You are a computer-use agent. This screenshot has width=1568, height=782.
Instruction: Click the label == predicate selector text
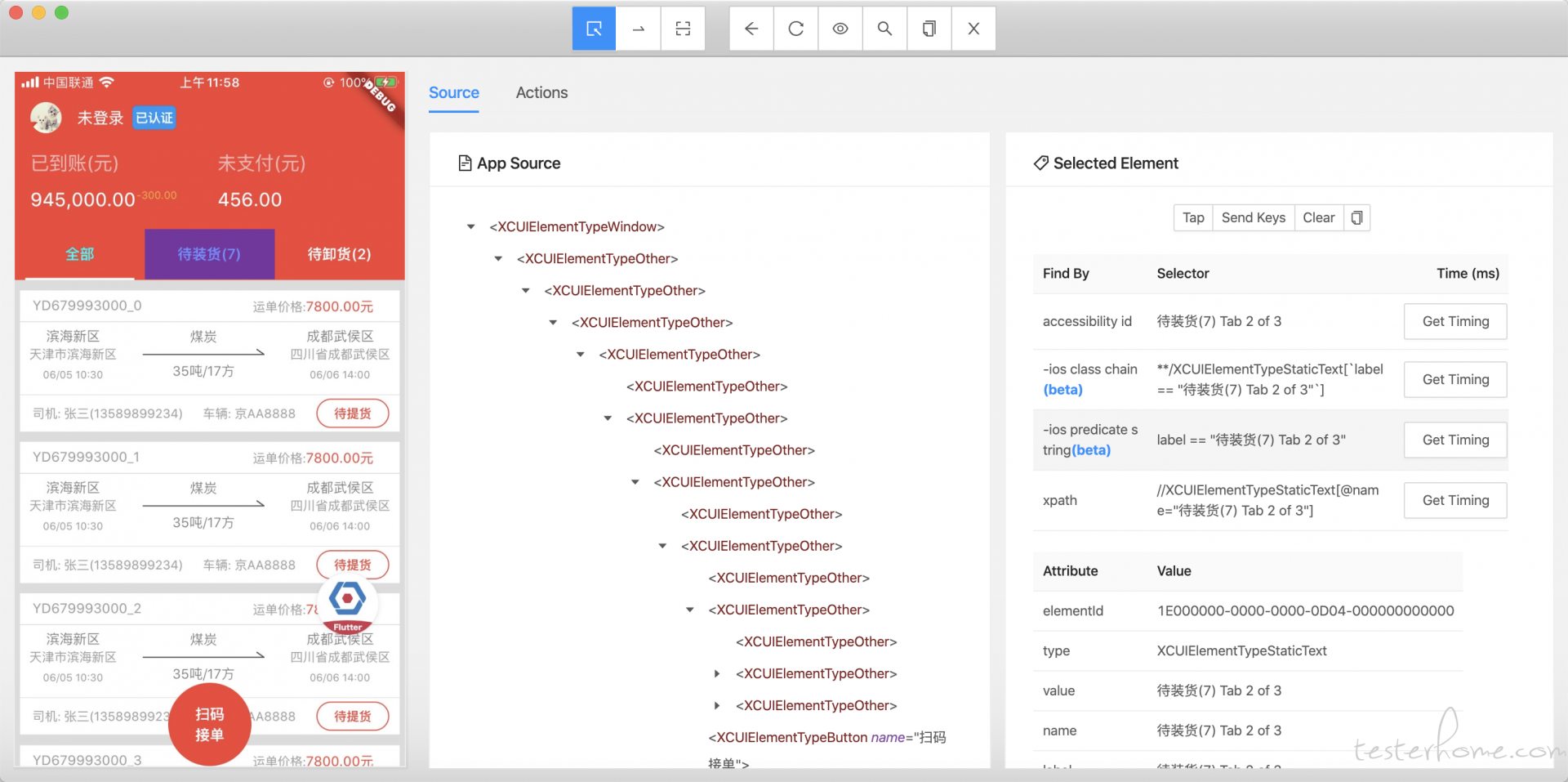(1251, 440)
